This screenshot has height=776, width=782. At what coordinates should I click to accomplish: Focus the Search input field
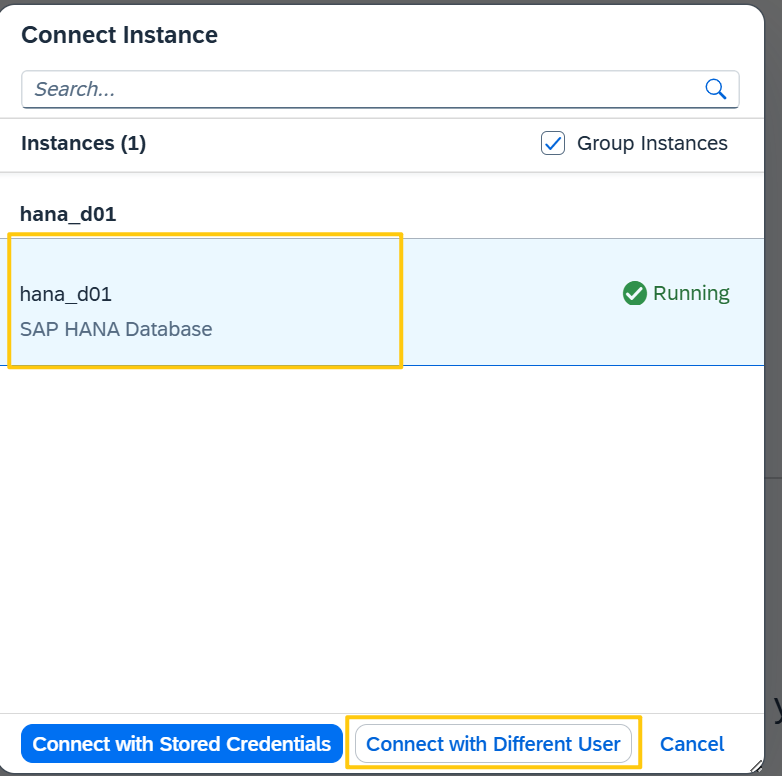coord(380,89)
